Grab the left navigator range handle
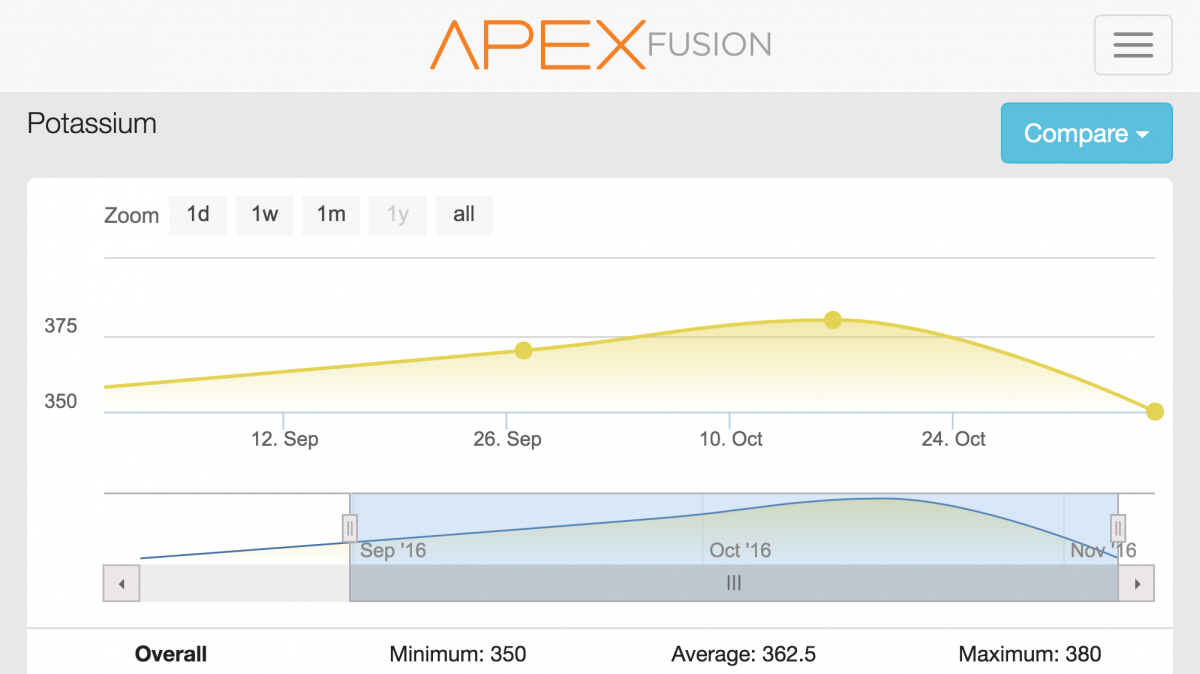 [350, 527]
